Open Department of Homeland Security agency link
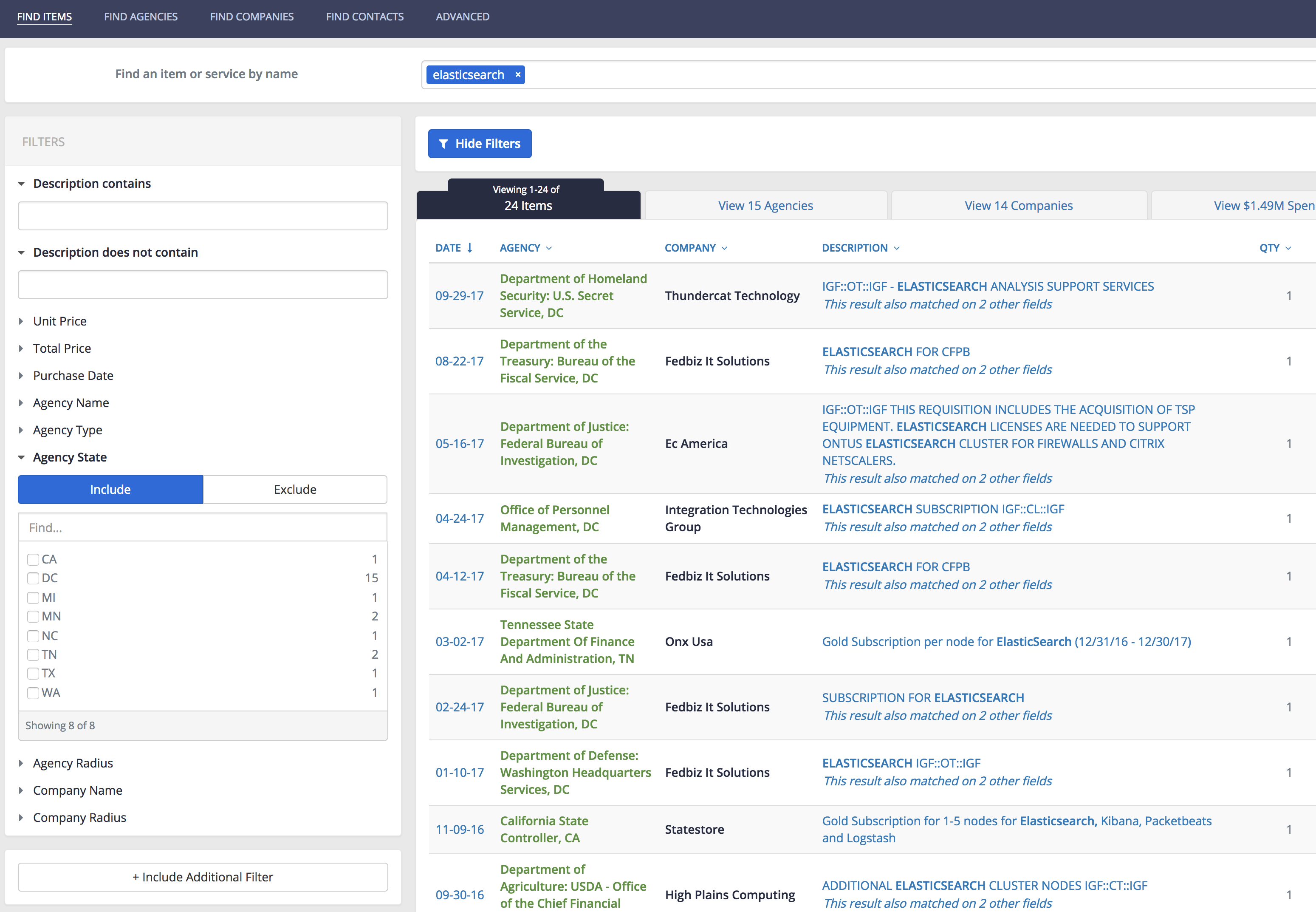 [573, 295]
